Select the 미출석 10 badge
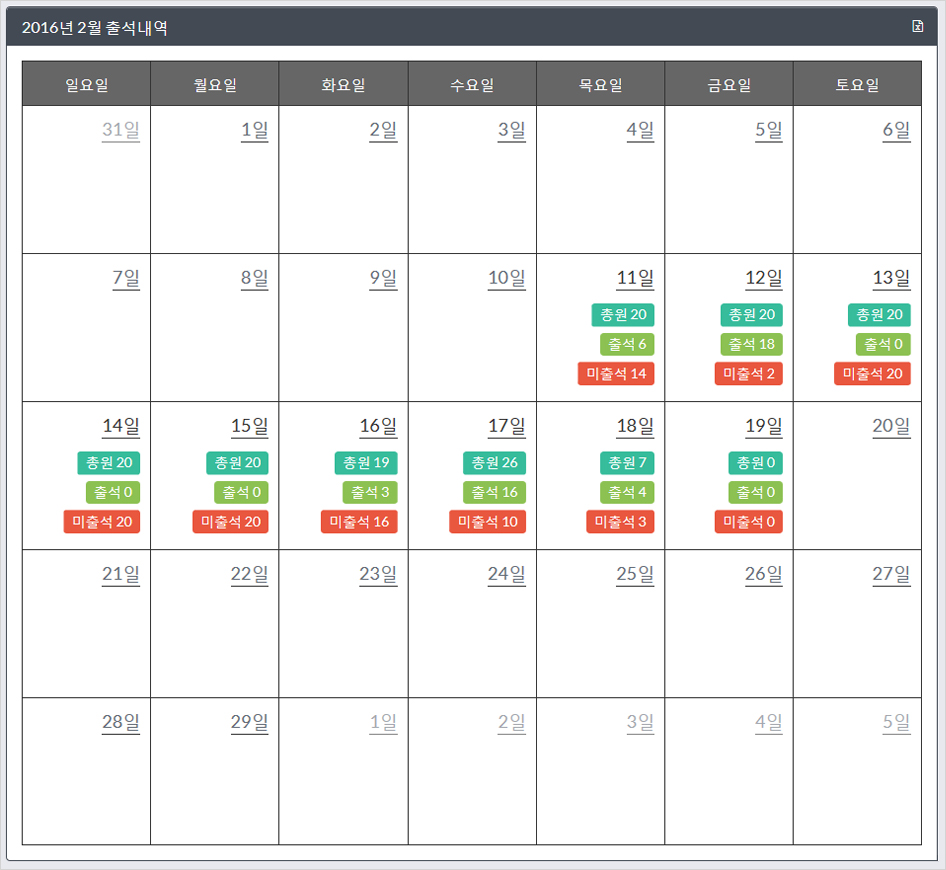 click(487, 522)
